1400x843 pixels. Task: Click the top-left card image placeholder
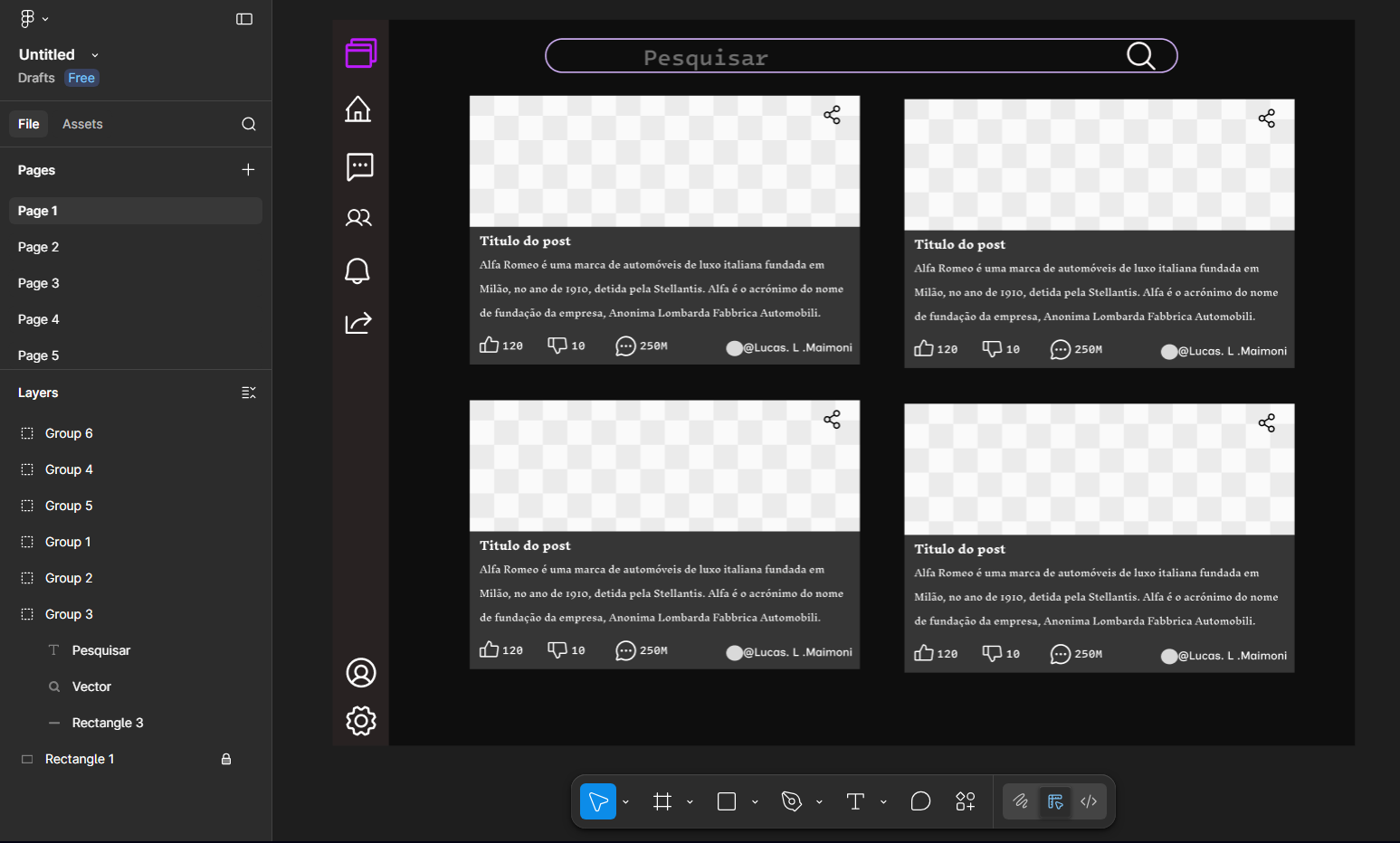coord(664,161)
